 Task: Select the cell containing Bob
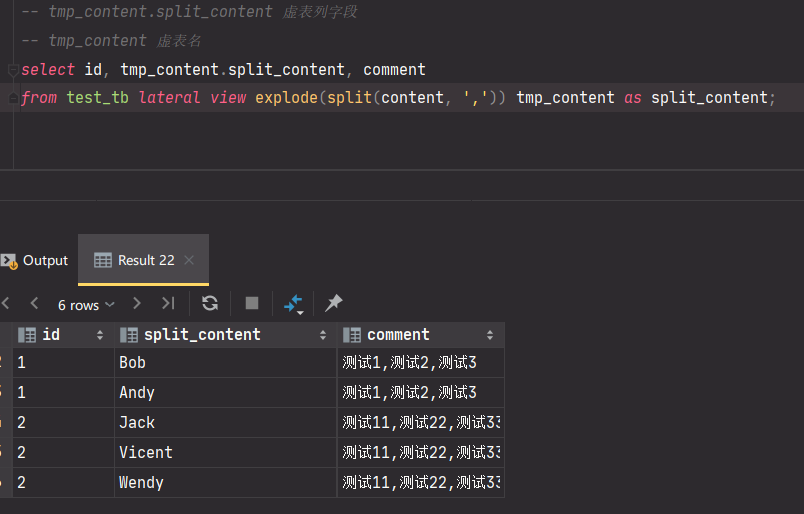(132, 362)
